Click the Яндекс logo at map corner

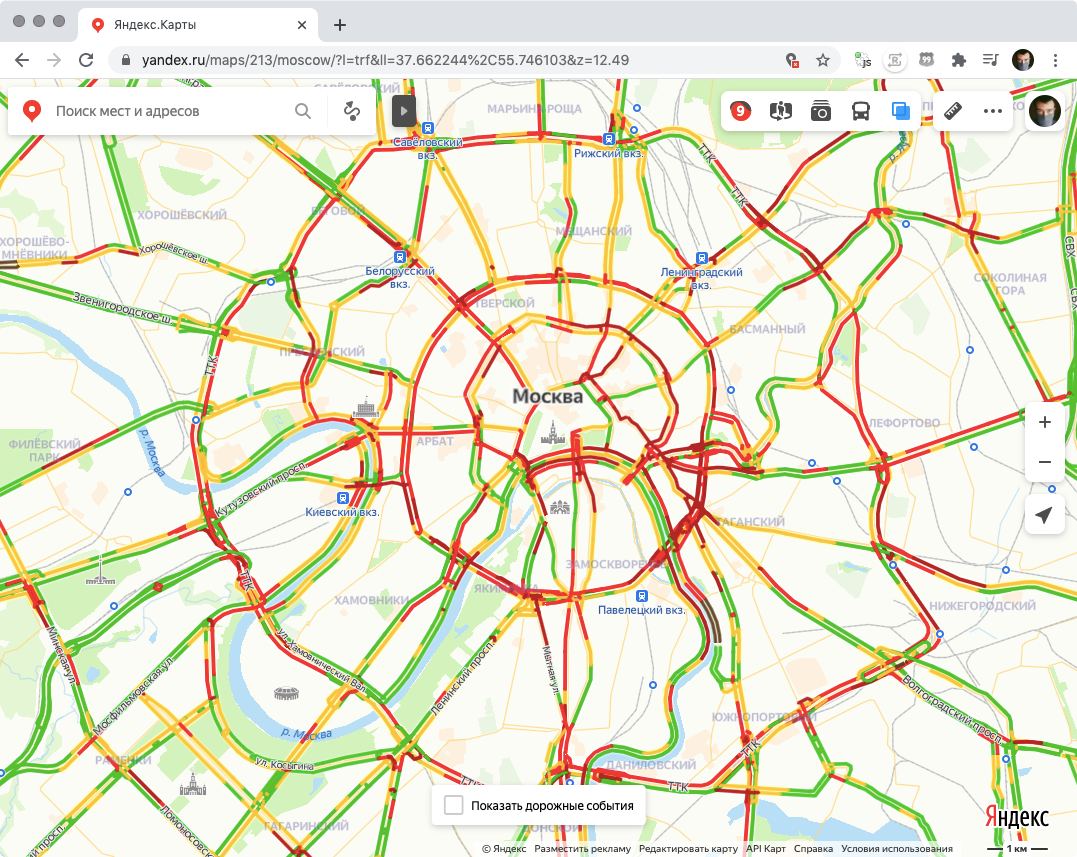tap(1017, 817)
